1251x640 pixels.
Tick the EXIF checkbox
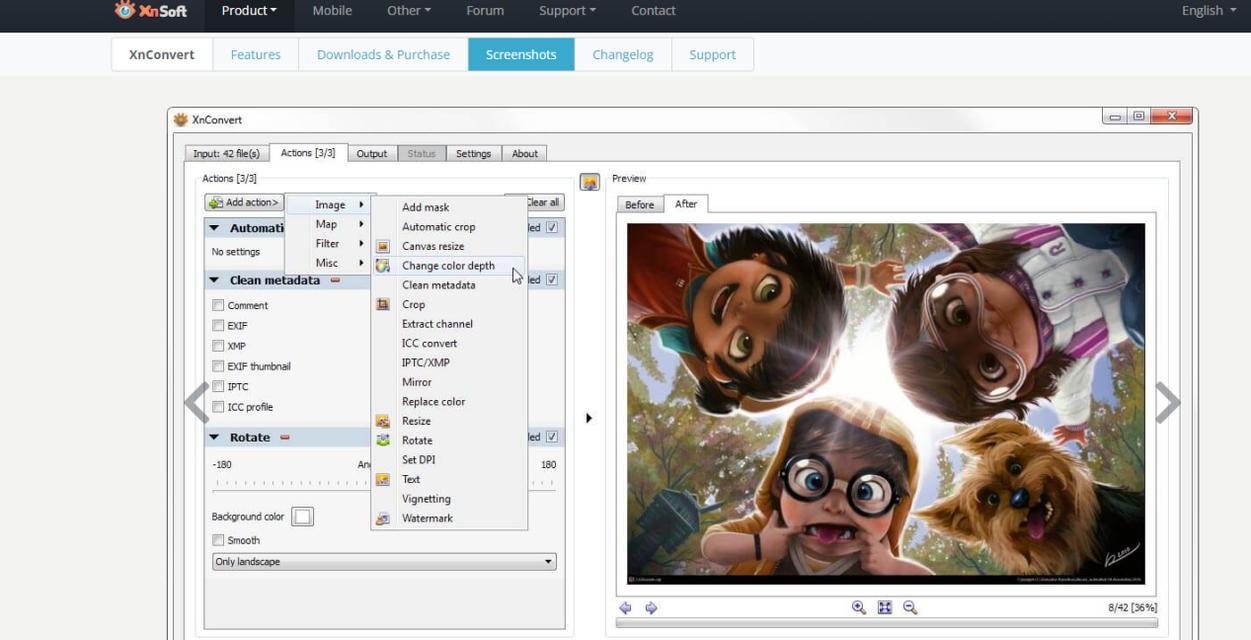tap(218, 325)
